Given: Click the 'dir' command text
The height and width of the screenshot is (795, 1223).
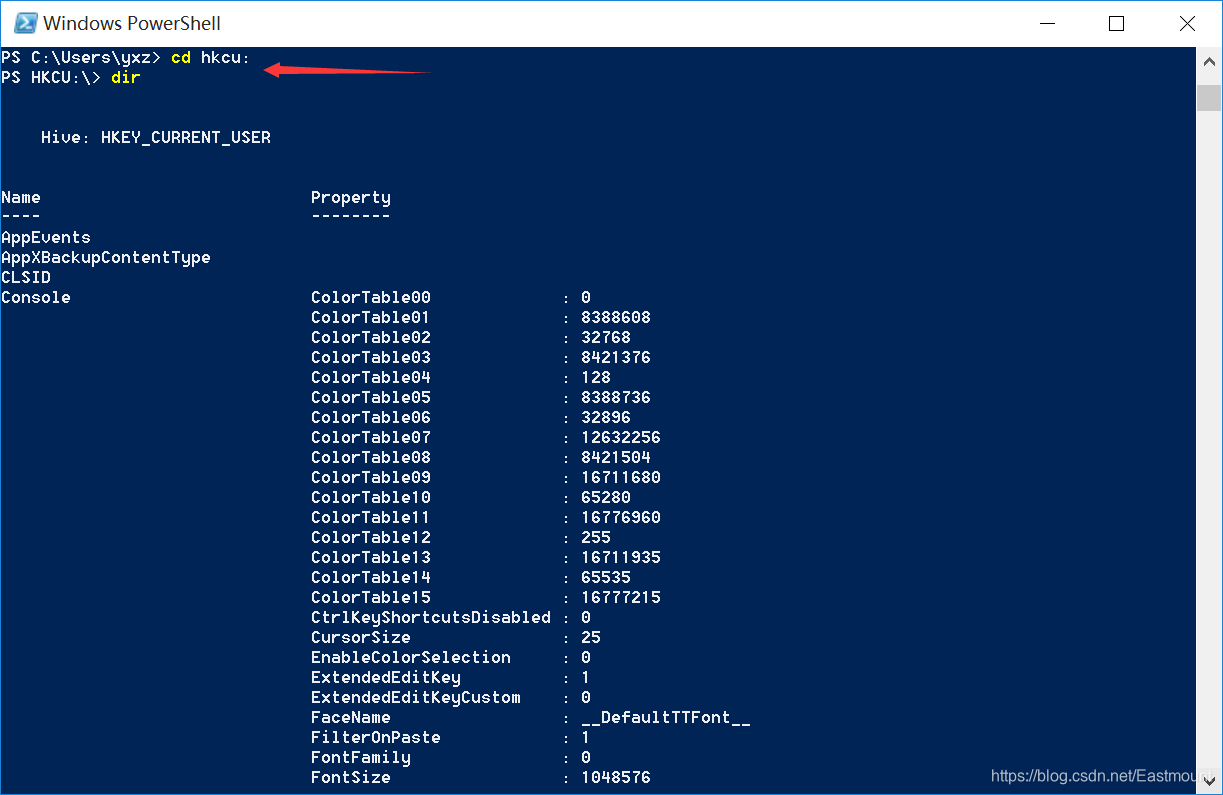Looking at the screenshot, I should (126, 77).
